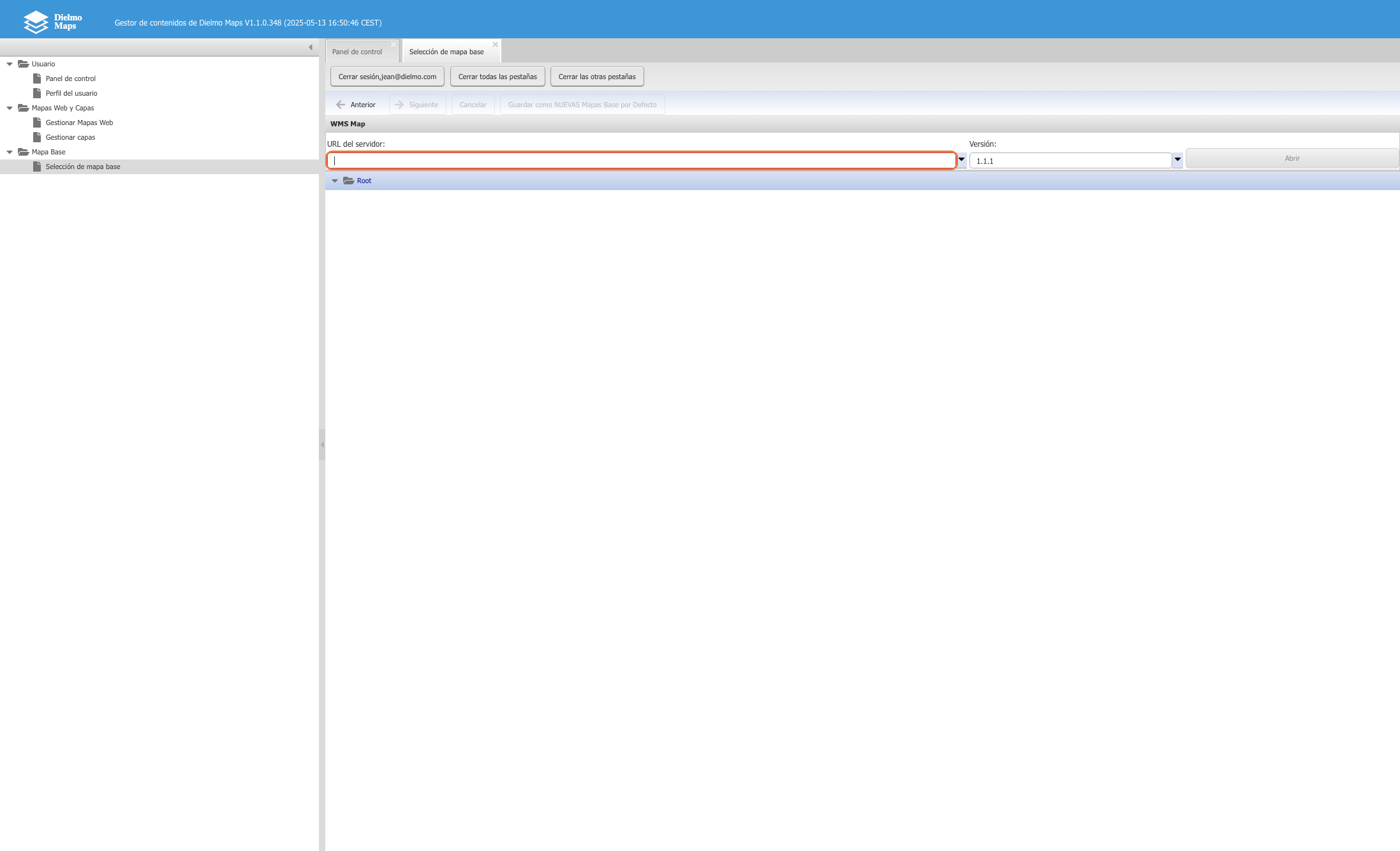Click the Cancelar button
Viewport: 1400px width, 851px height.
473,105
